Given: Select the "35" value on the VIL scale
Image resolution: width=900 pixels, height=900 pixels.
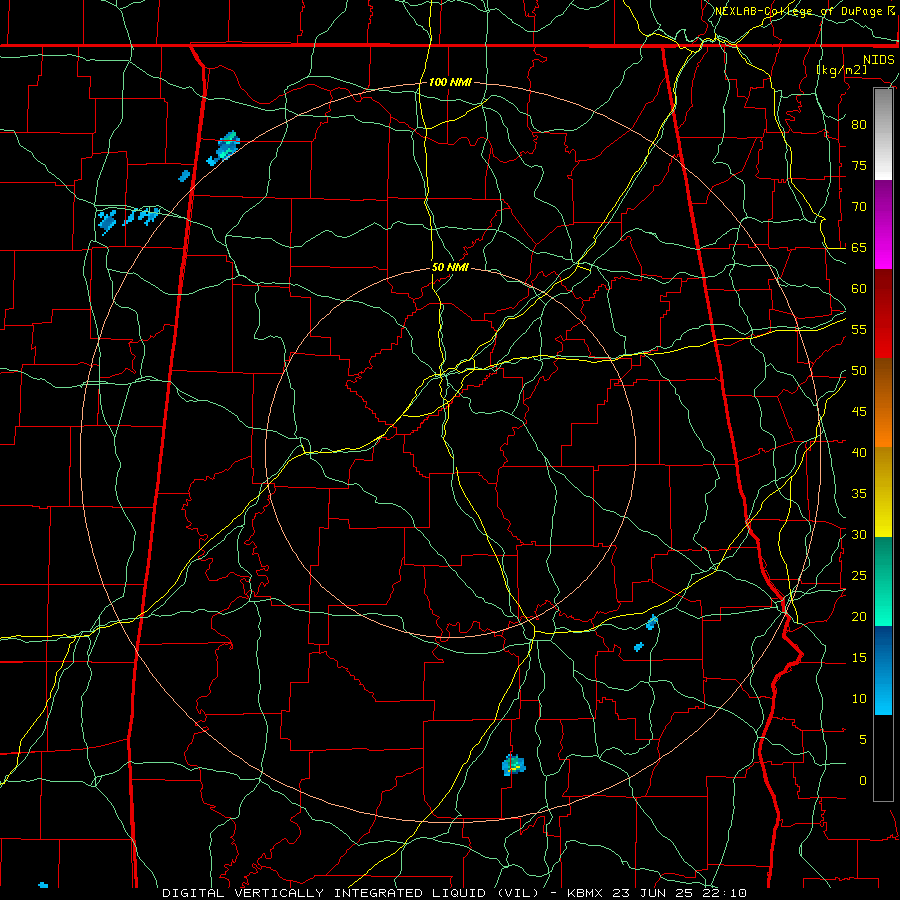Looking at the screenshot, I should pos(859,494).
